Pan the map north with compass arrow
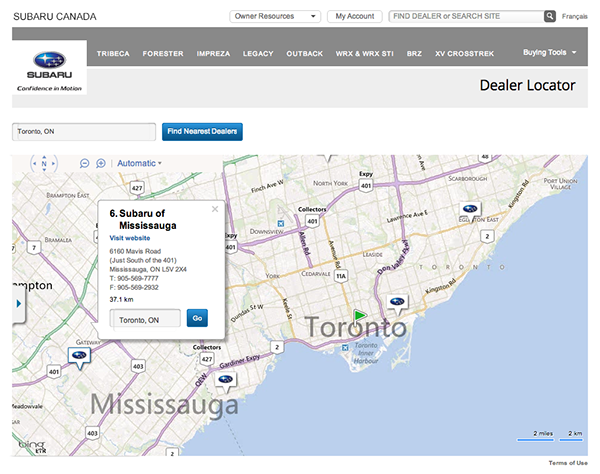Viewport: 600px width, 474px height. point(44,157)
